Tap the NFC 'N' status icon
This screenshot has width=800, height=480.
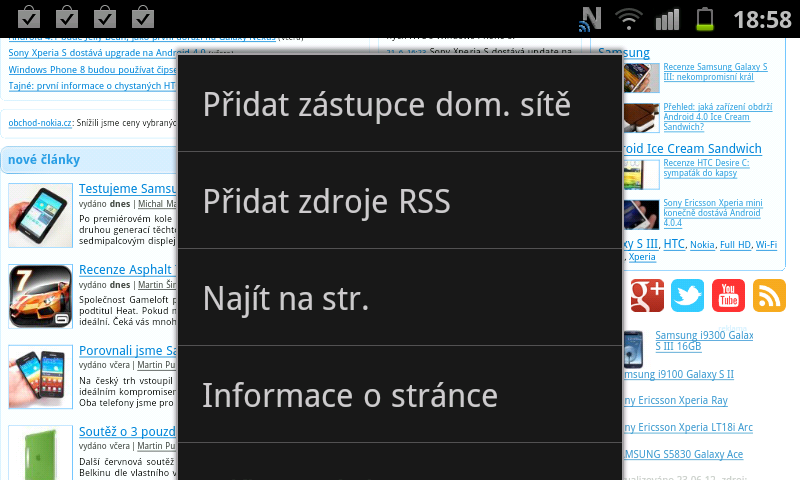click(x=591, y=18)
